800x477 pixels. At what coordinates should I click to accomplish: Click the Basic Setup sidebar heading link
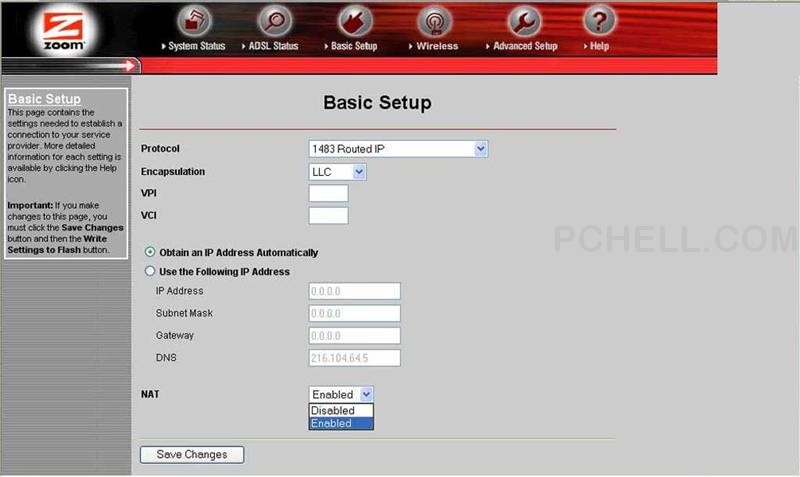pos(44,99)
